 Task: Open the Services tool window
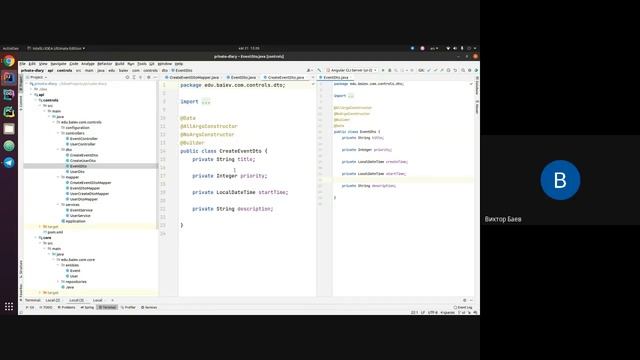[149, 307]
